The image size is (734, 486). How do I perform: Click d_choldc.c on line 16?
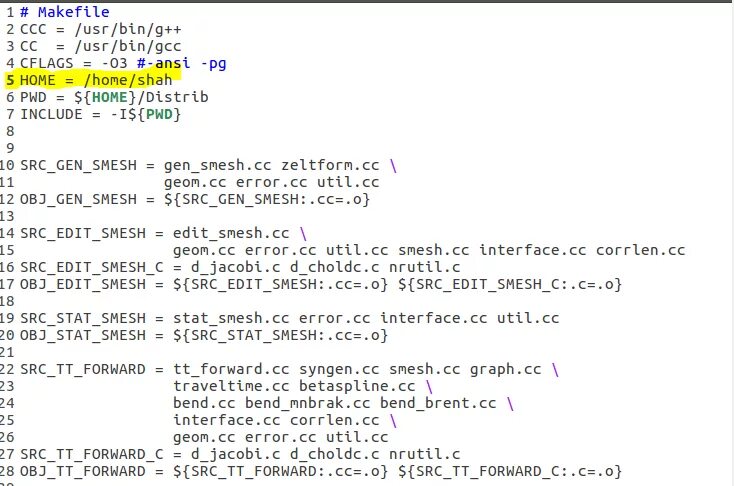pyautogui.click(x=335, y=267)
